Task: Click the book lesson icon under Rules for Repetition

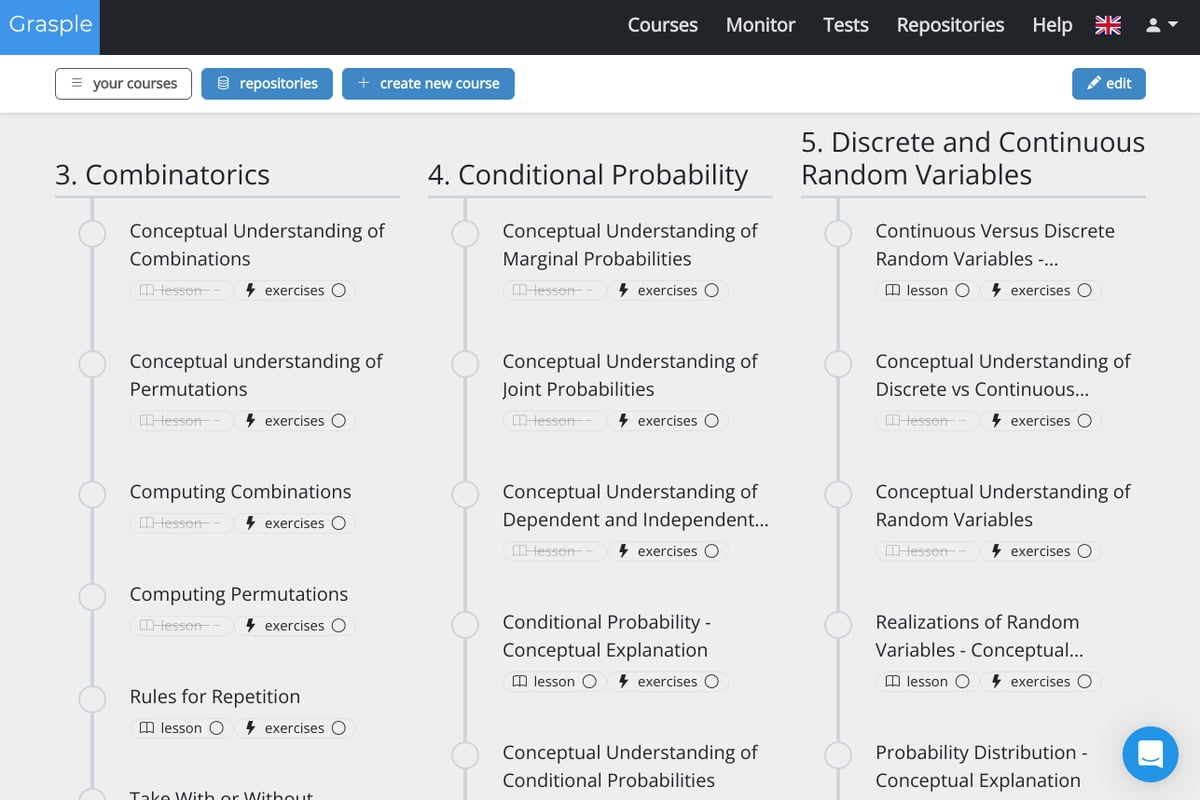Action: coord(147,728)
